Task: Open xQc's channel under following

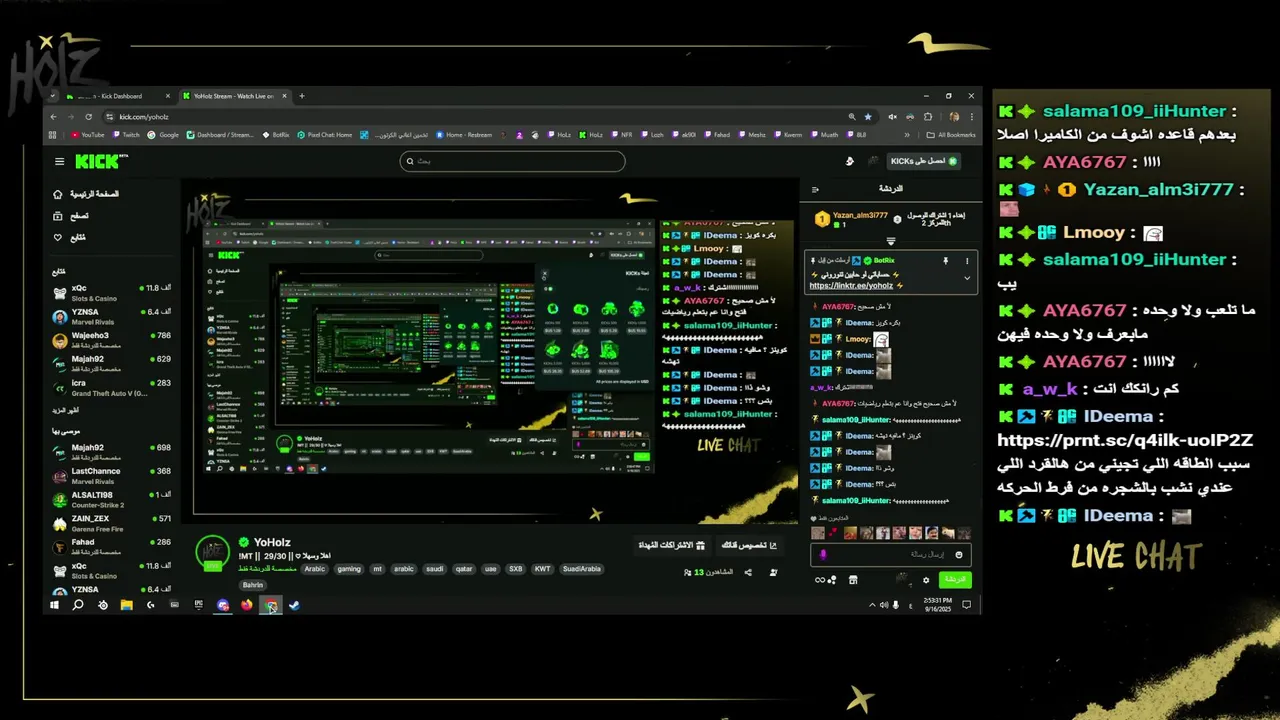Action: [112, 292]
